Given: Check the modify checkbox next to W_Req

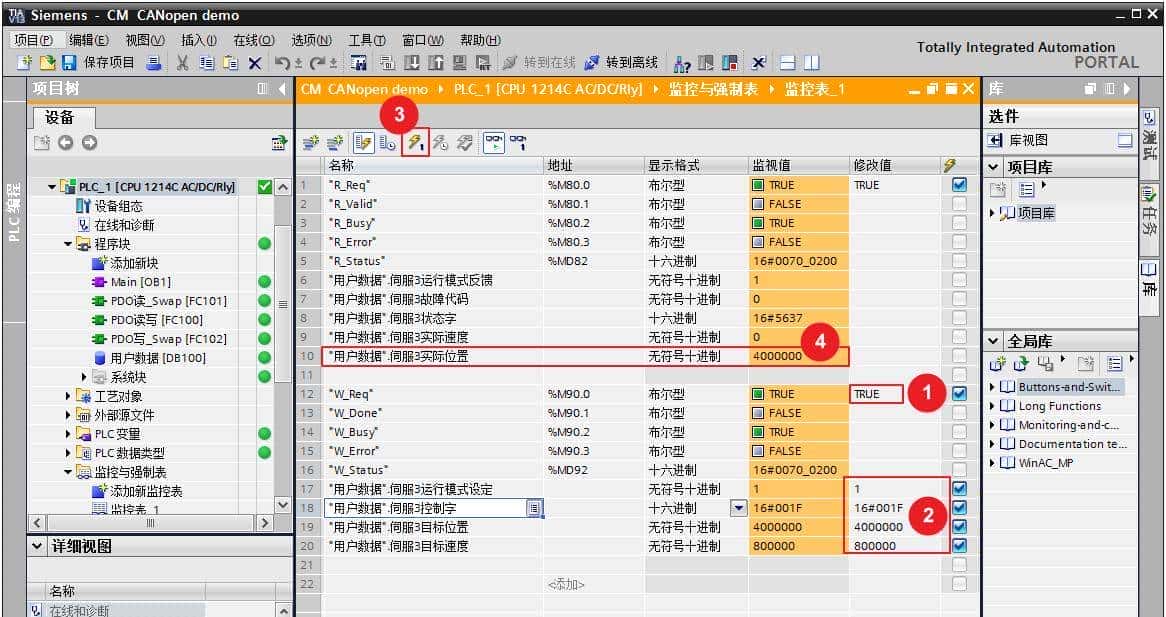Looking at the screenshot, I should pyautogui.click(x=959, y=393).
